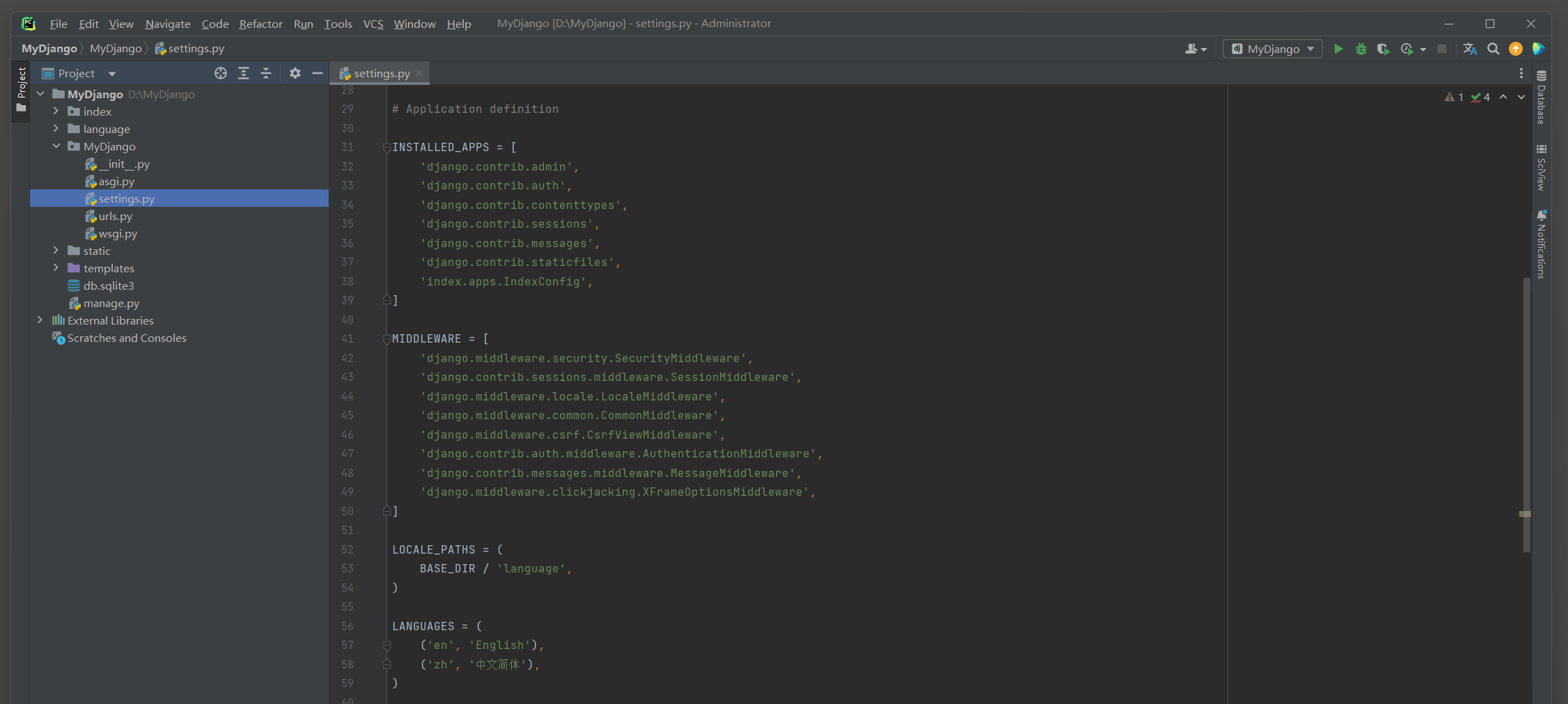Fold the INSTALLED_APPS list
The height and width of the screenshot is (704, 1568).
pos(386,148)
